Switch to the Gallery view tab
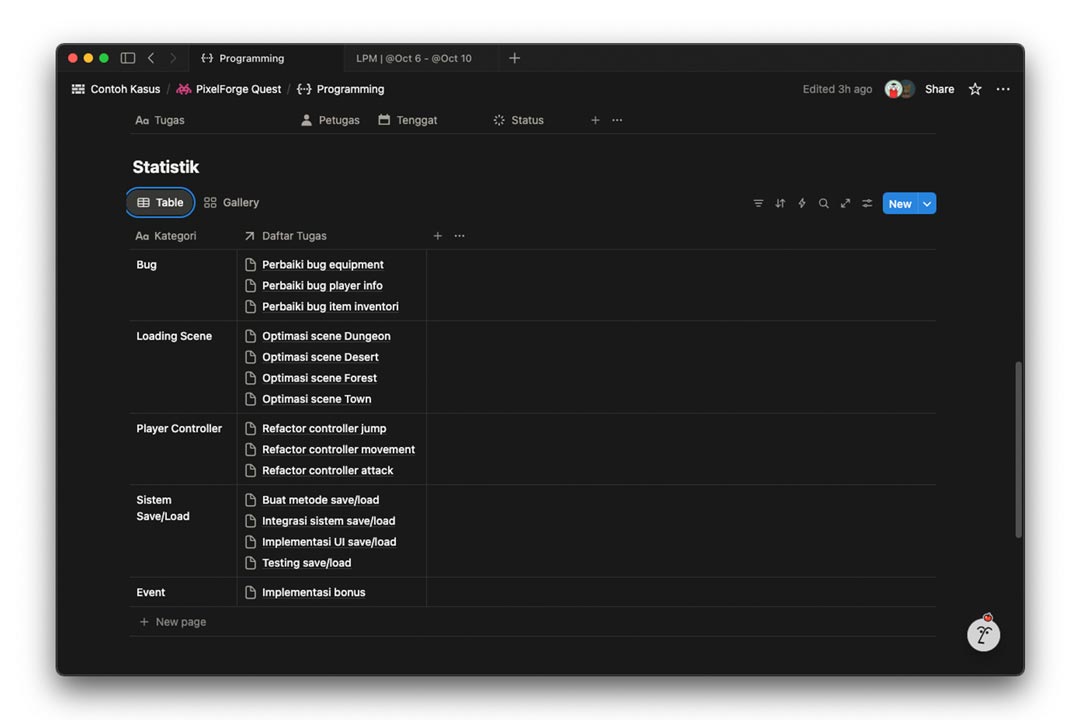Viewport: 1080px width, 720px height. [231, 203]
